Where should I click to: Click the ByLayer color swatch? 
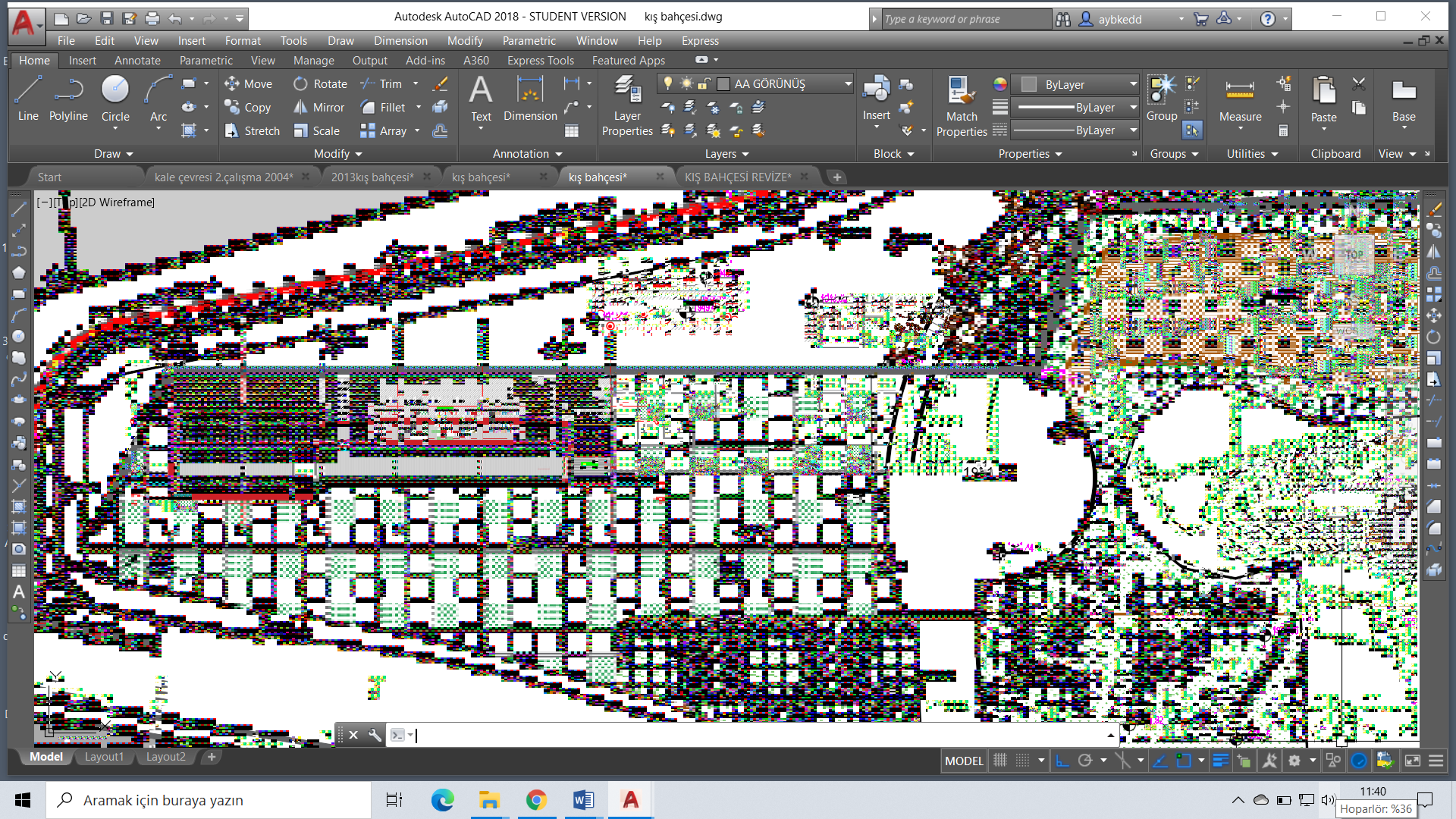pos(1029,84)
